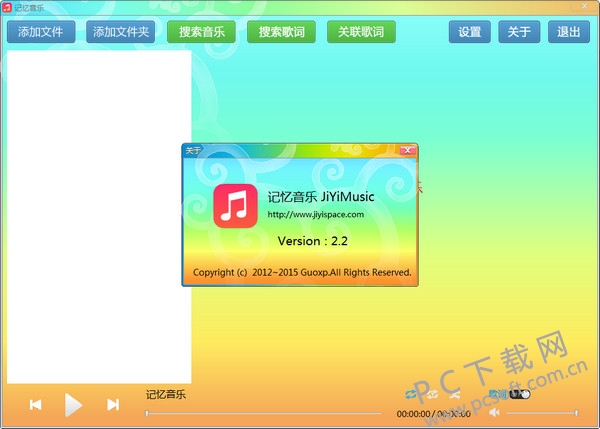
Task: Mute audio via the speaker icon
Action: (494, 413)
